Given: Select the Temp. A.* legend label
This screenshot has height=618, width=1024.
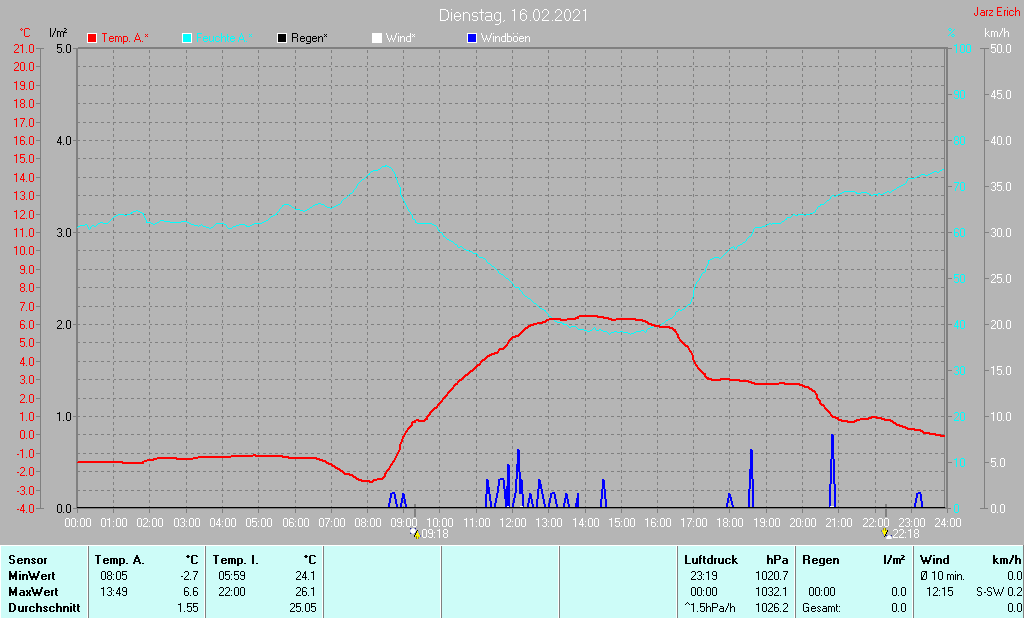Looking at the screenshot, I should pyautogui.click(x=125, y=39).
